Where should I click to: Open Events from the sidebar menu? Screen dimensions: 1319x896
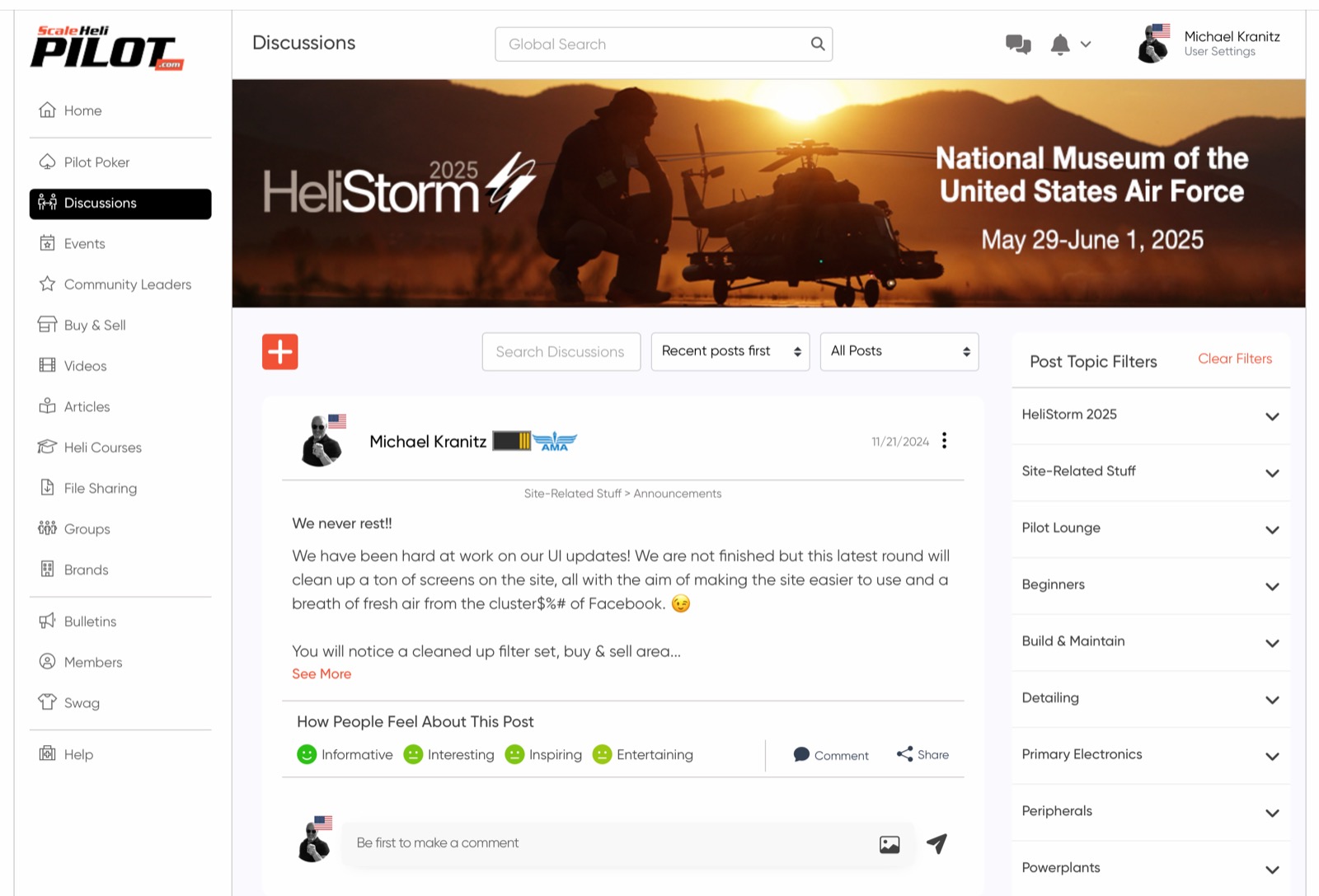tap(120, 244)
